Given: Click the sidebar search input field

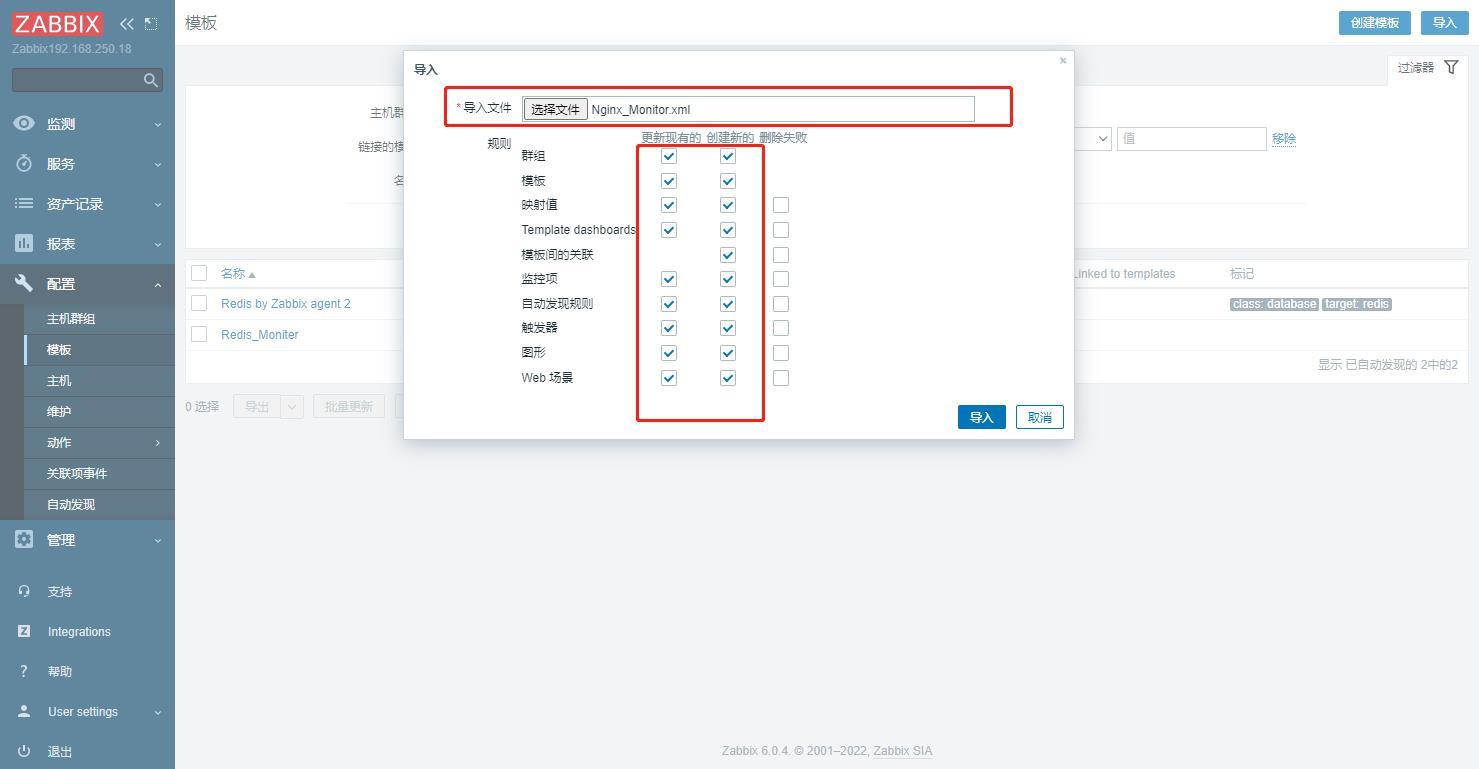Looking at the screenshot, I should click(x=78, y=80).
